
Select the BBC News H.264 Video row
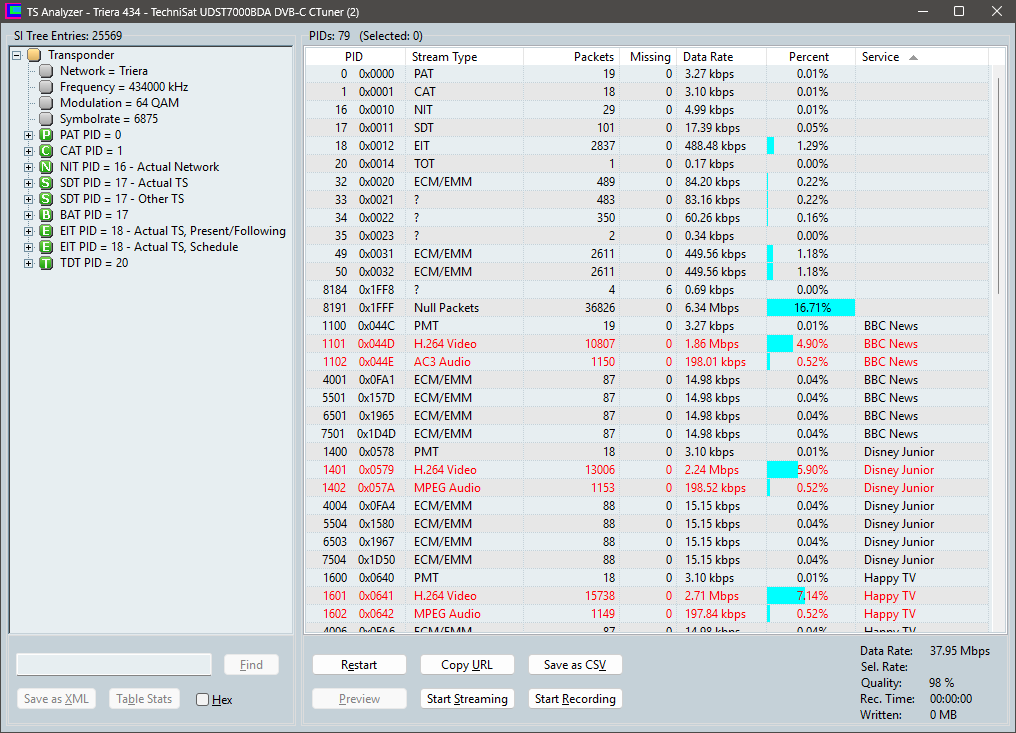647,343
